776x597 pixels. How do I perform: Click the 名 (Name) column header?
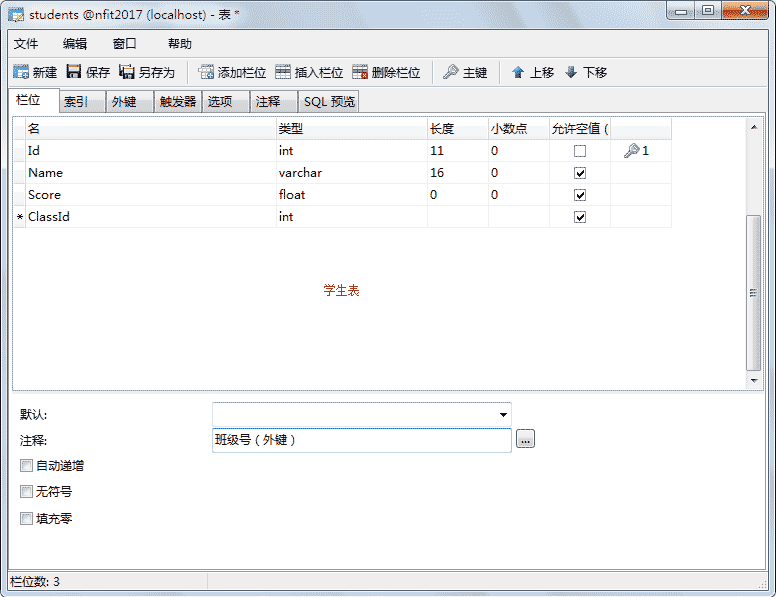150,129
